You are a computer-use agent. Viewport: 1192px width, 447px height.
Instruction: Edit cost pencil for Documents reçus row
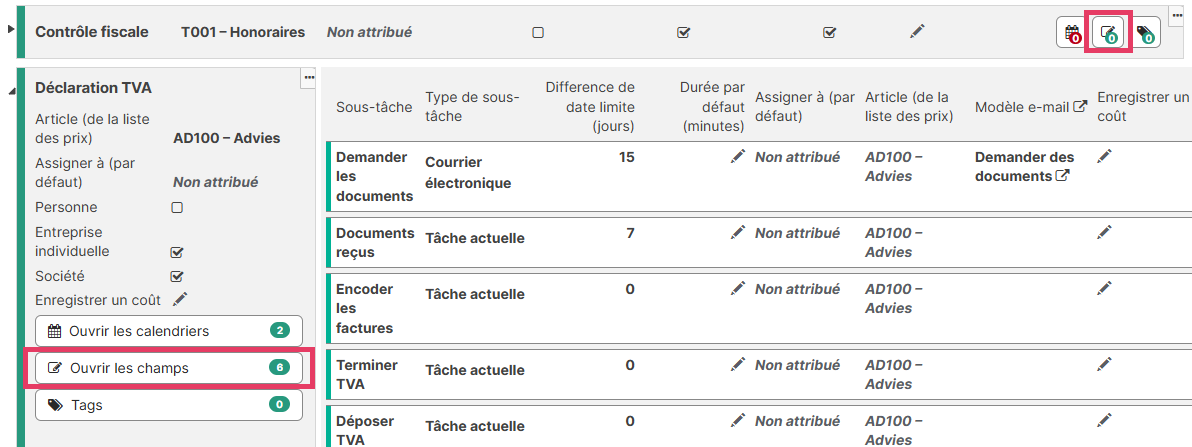click(1104, 232)
